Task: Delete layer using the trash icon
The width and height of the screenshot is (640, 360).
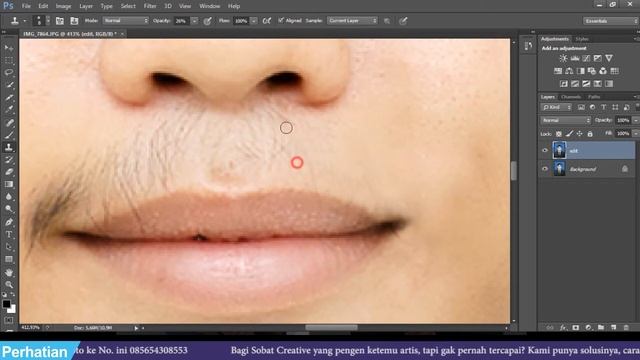Action: tap(626, 327)
